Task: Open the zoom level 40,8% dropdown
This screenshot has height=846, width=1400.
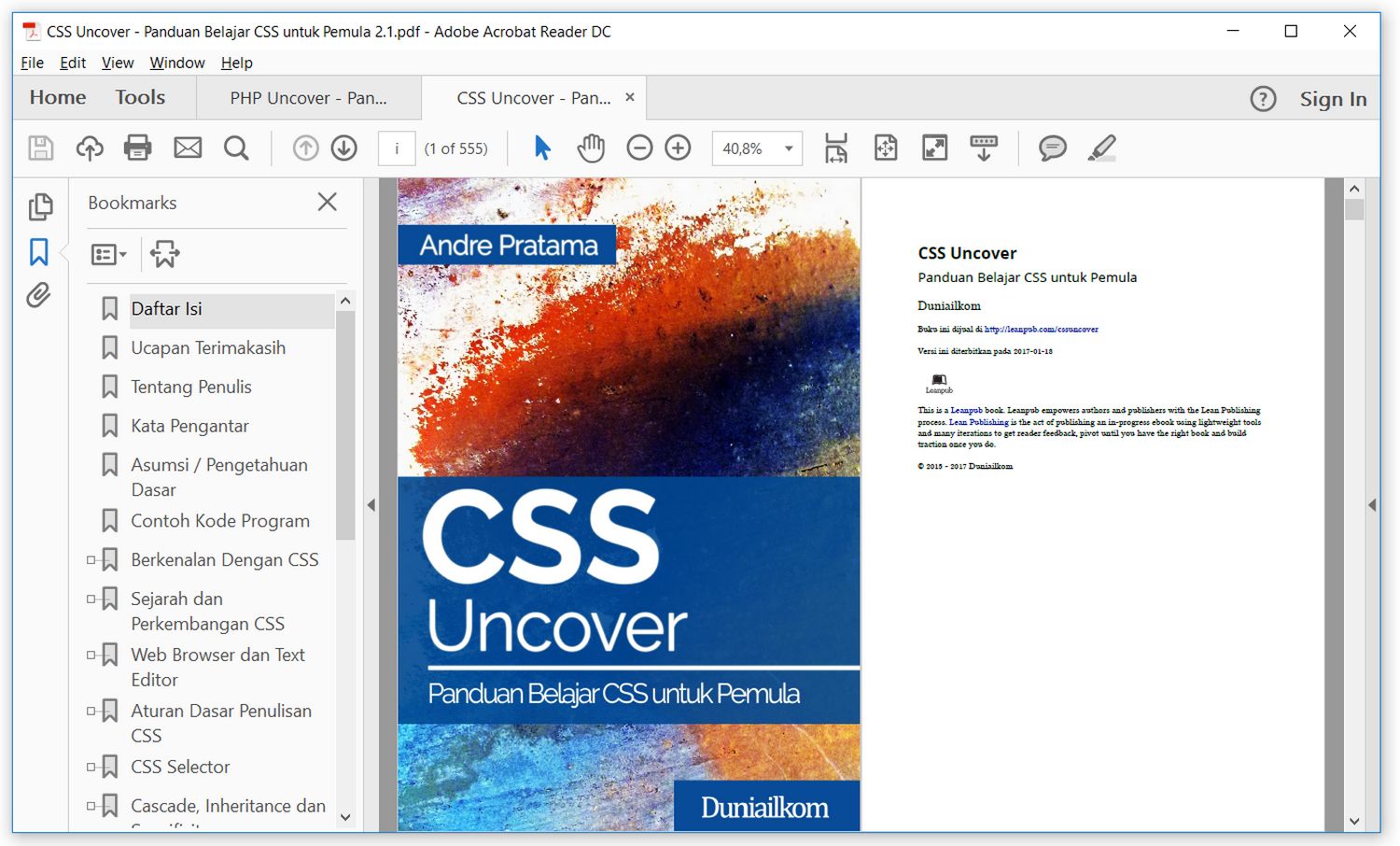Action: pos(789,148)
